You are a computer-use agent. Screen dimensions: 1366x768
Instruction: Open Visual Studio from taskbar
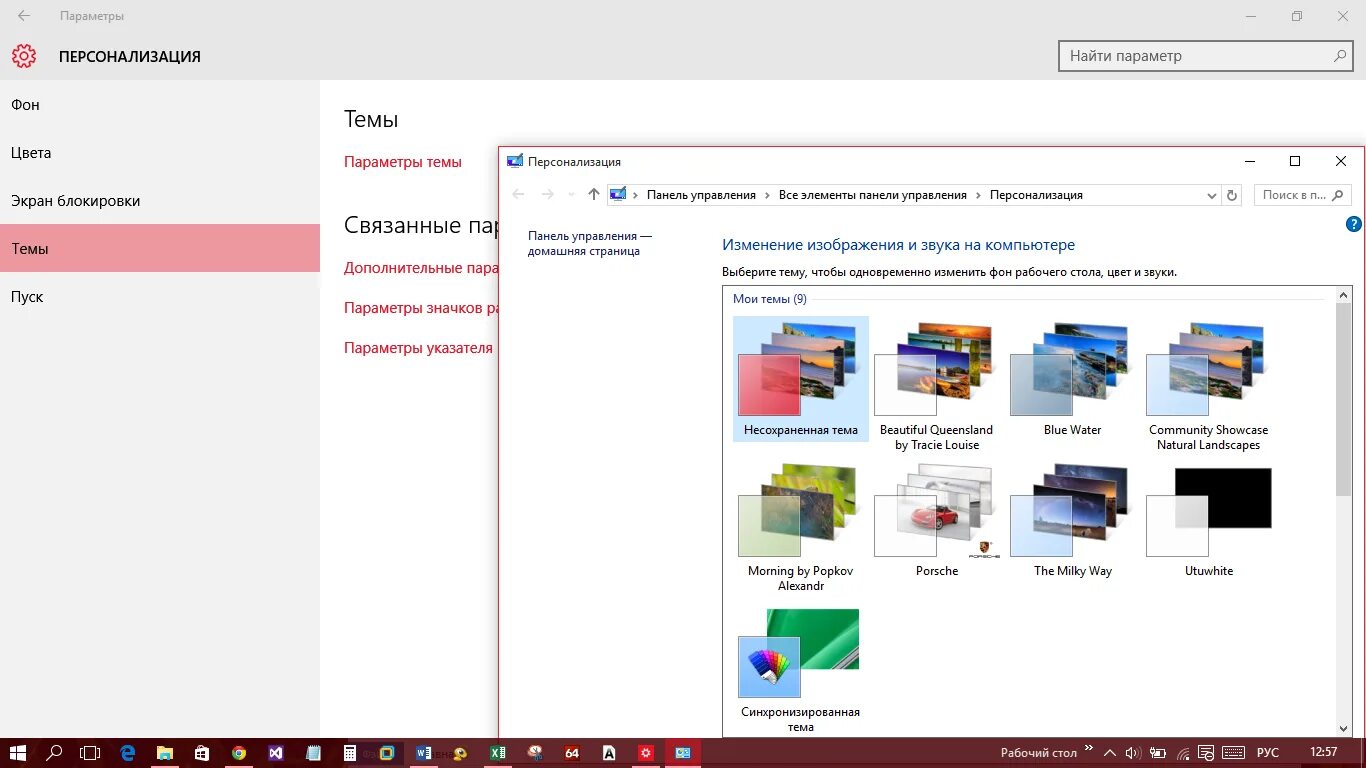point(276,753)
